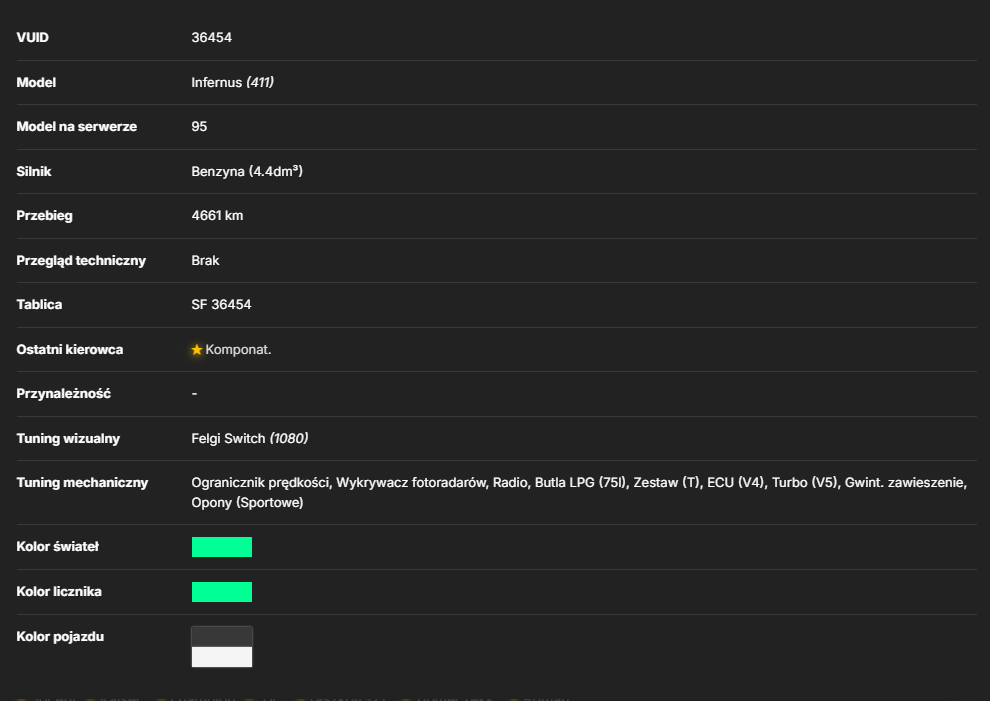The image size is (990, 701).
Task: Select the green Kolor licznika swatch
Action: pos(222,592)
